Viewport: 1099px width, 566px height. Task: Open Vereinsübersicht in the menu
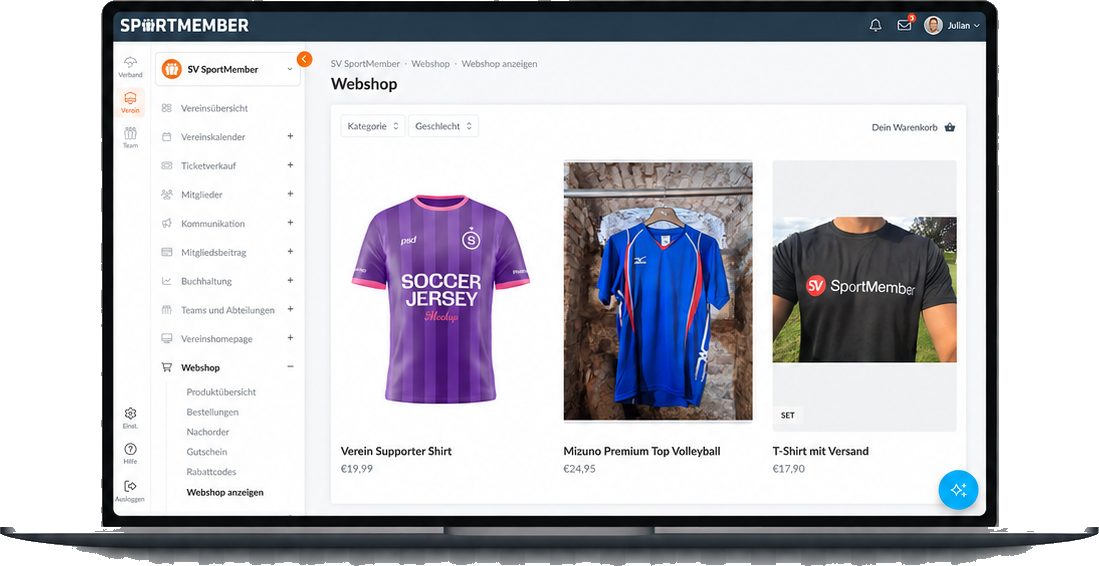point(214,108)
